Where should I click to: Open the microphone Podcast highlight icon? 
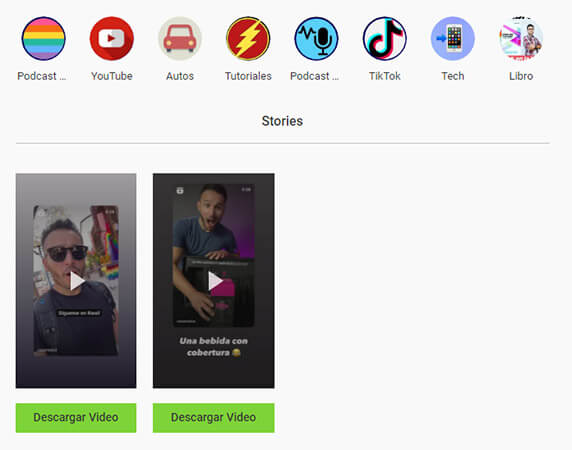(316, 39)
